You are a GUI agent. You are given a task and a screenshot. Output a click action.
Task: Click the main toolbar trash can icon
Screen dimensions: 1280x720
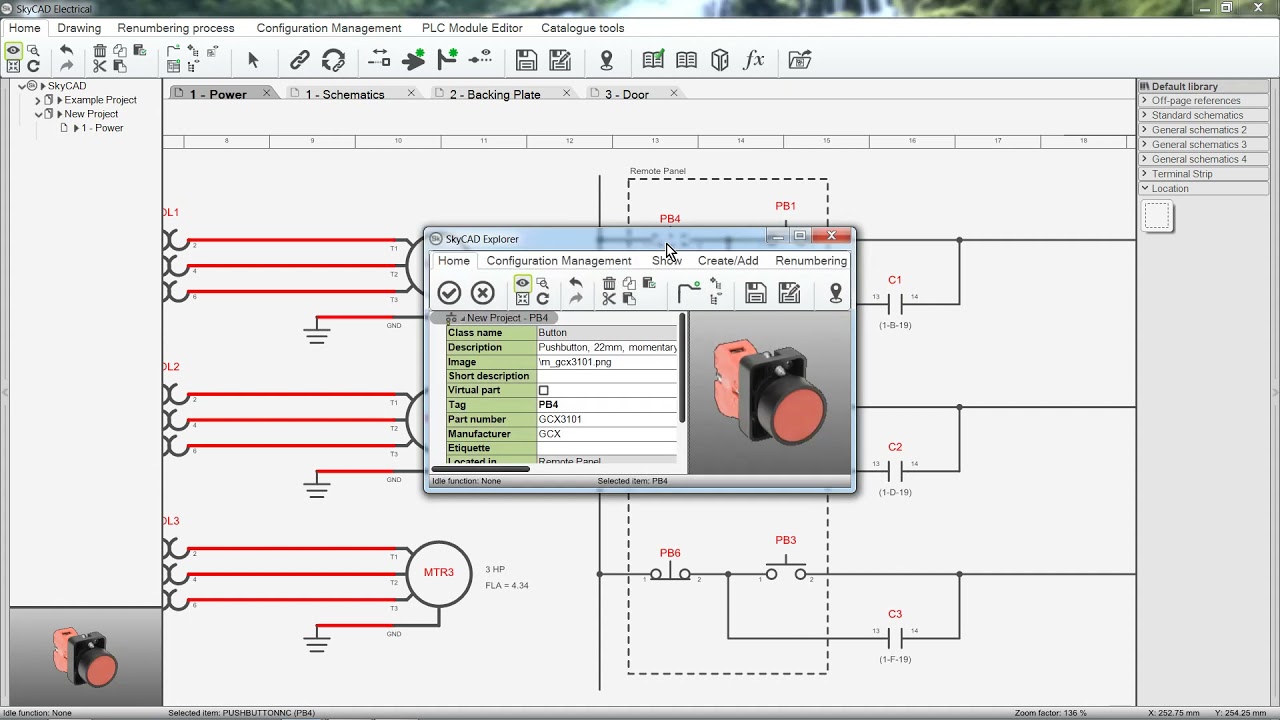pos(100,50)
